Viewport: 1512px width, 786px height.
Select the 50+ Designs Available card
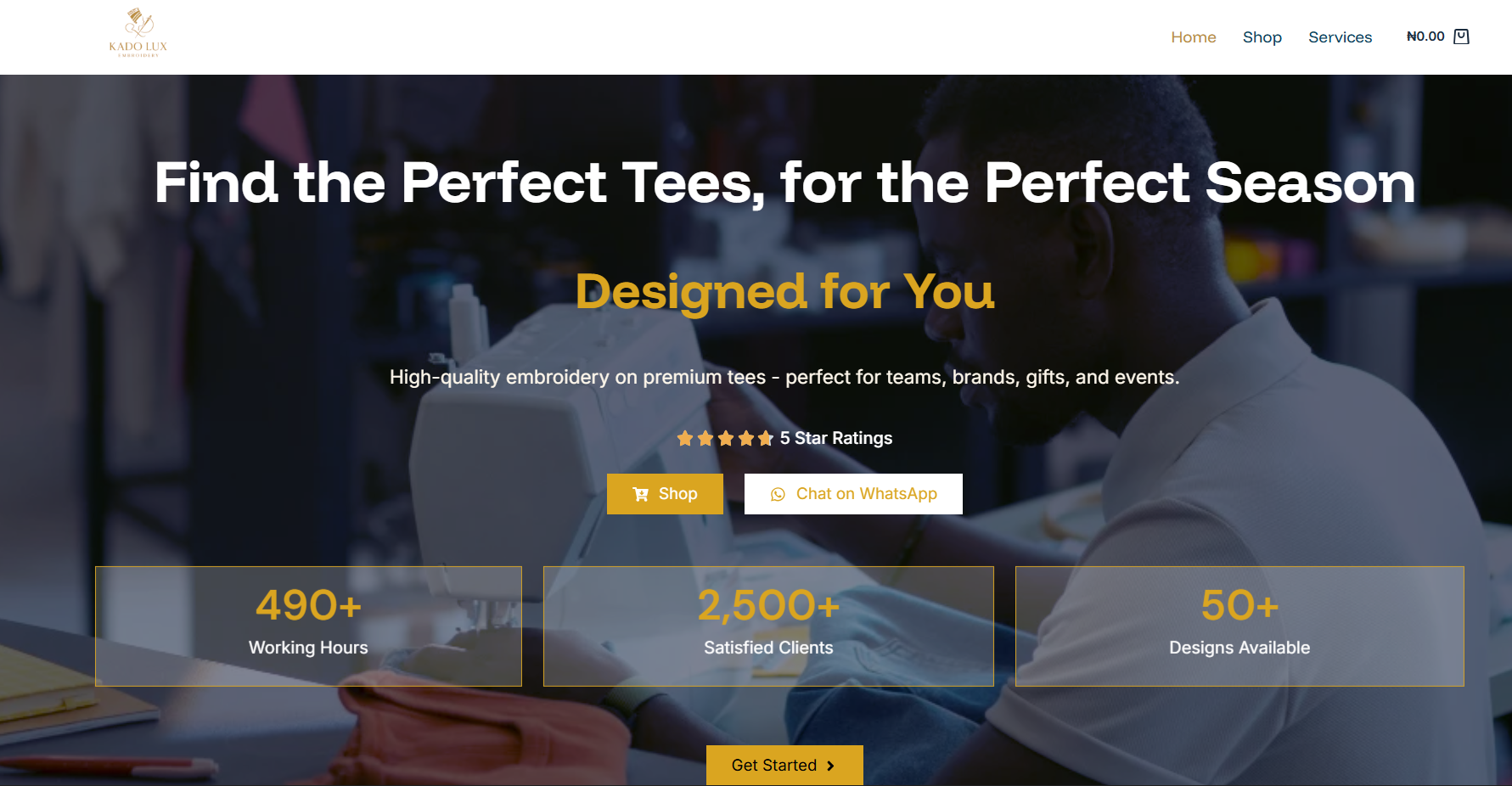coord(1239,626)
